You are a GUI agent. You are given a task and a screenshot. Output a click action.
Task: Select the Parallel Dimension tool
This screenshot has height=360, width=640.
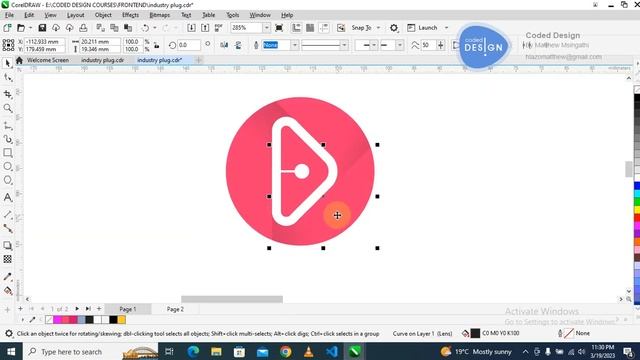8,214
